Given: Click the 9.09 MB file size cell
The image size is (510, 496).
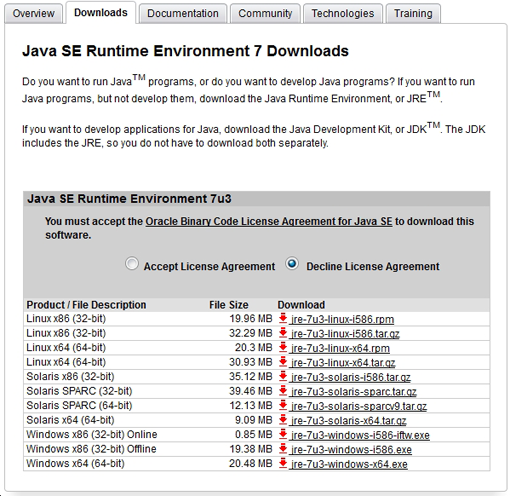Looking at the screenshot, I should pyautogui.click(x=254, y=420).
